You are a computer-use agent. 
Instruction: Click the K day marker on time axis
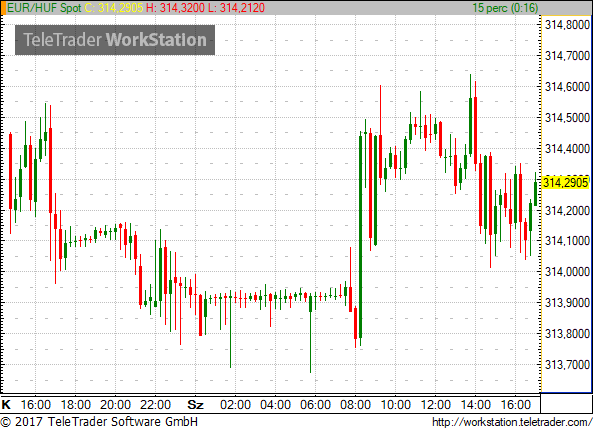tap(6, 405)
